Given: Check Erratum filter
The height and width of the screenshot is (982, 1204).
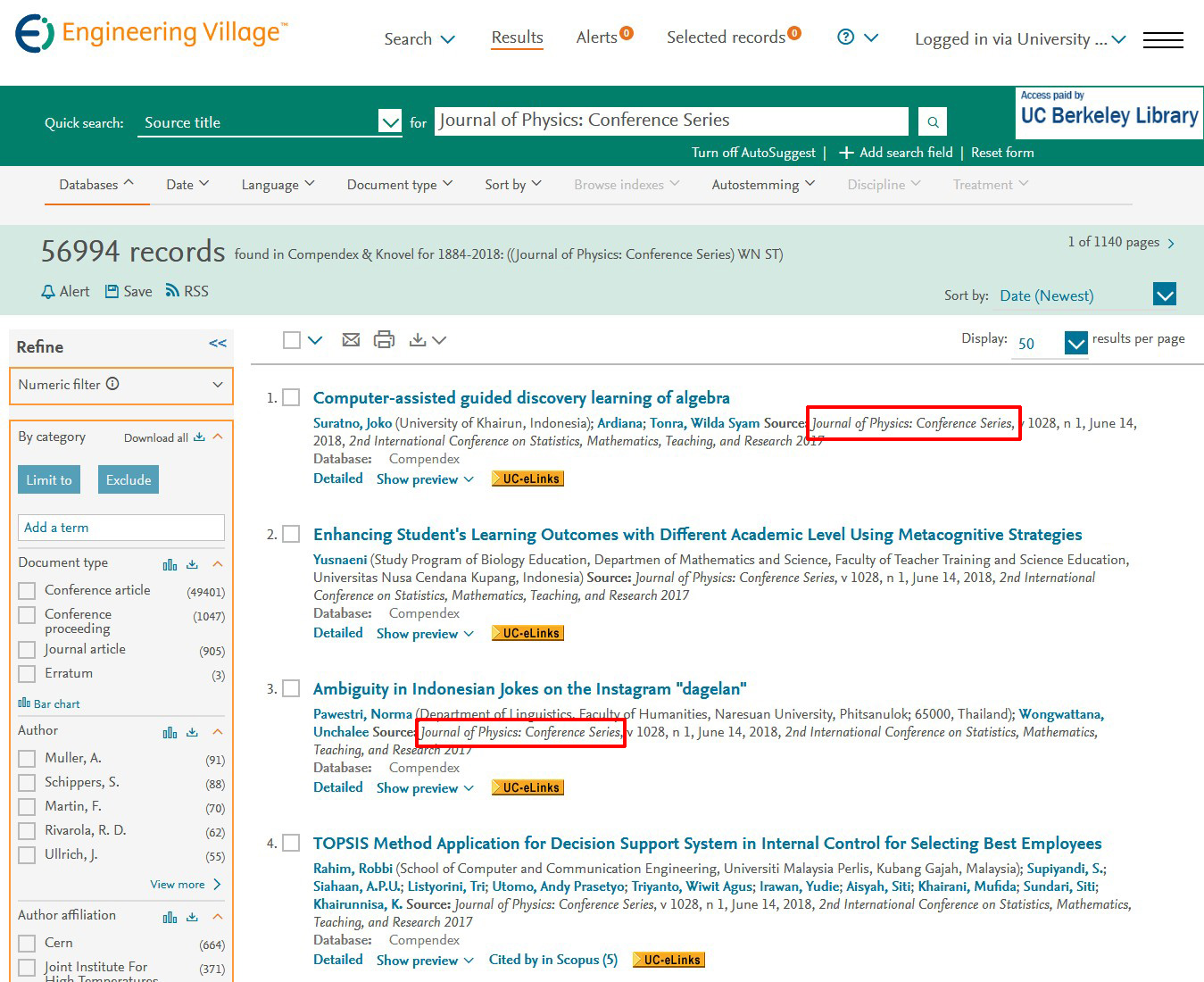Looking at the screenshot, I should [x=28, y=674].
